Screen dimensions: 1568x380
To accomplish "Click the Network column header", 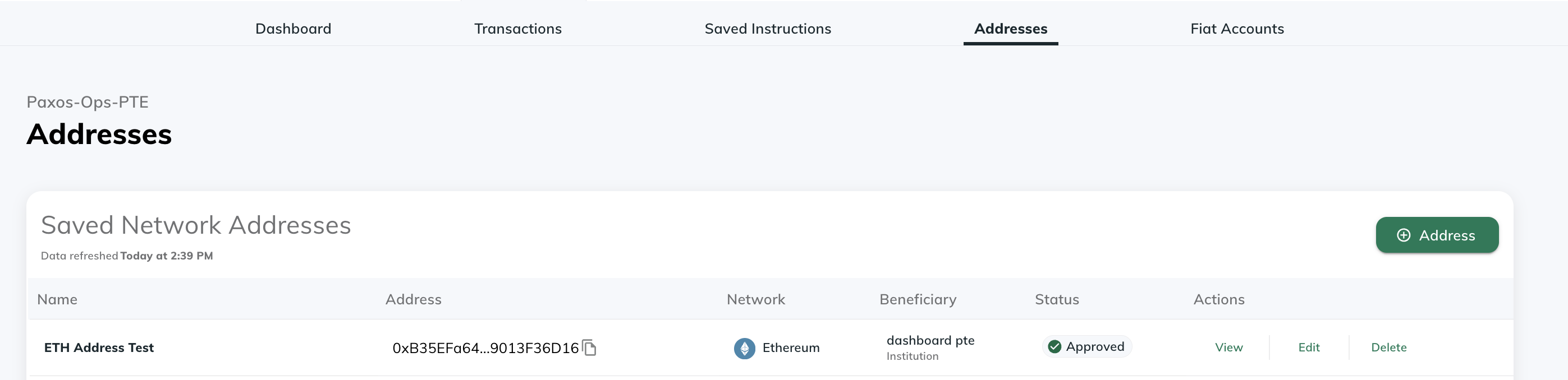I will 755,299.
